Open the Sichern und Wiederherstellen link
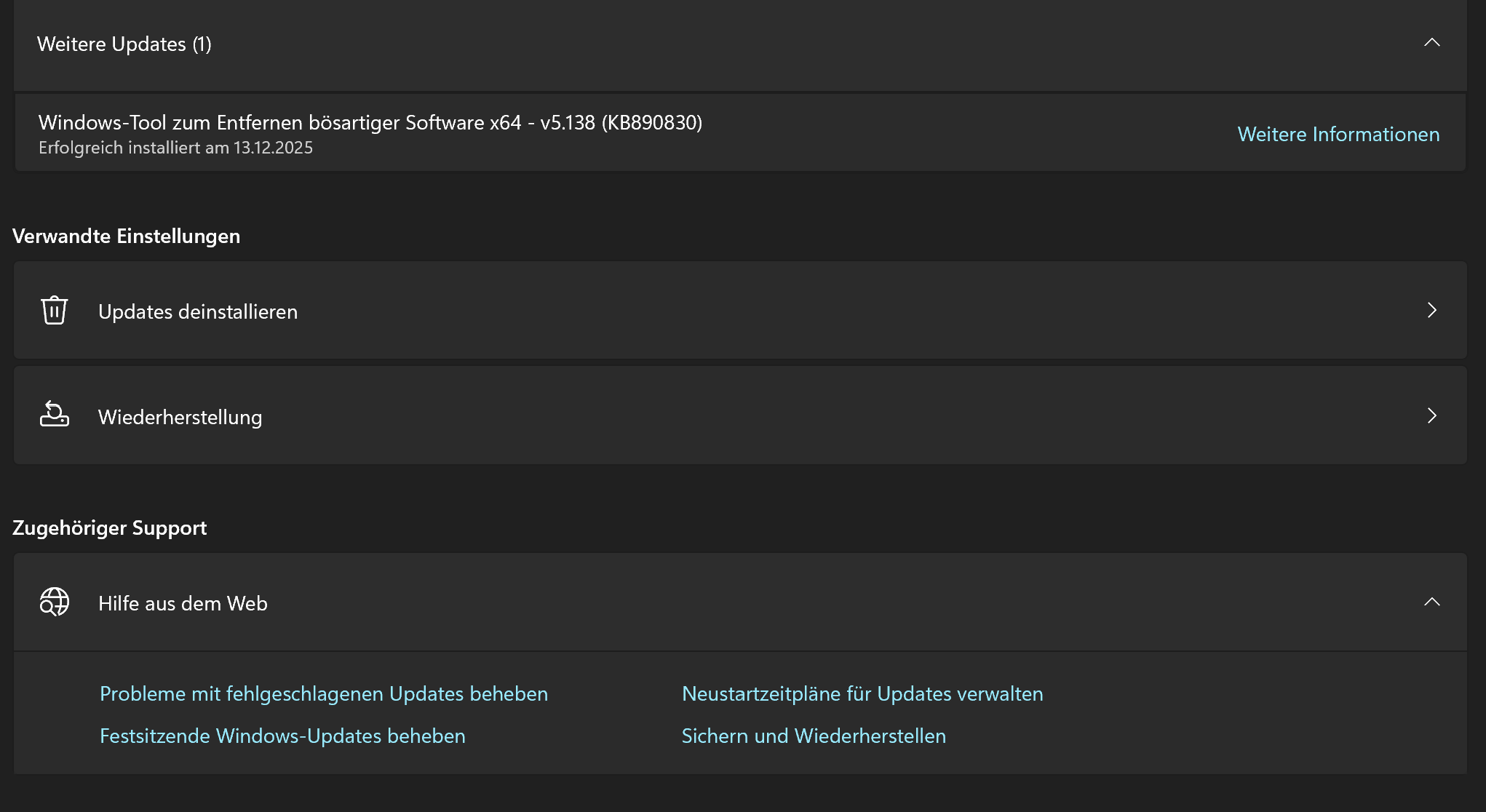Viewport: 1486px width, 812px height. [814, 736]
